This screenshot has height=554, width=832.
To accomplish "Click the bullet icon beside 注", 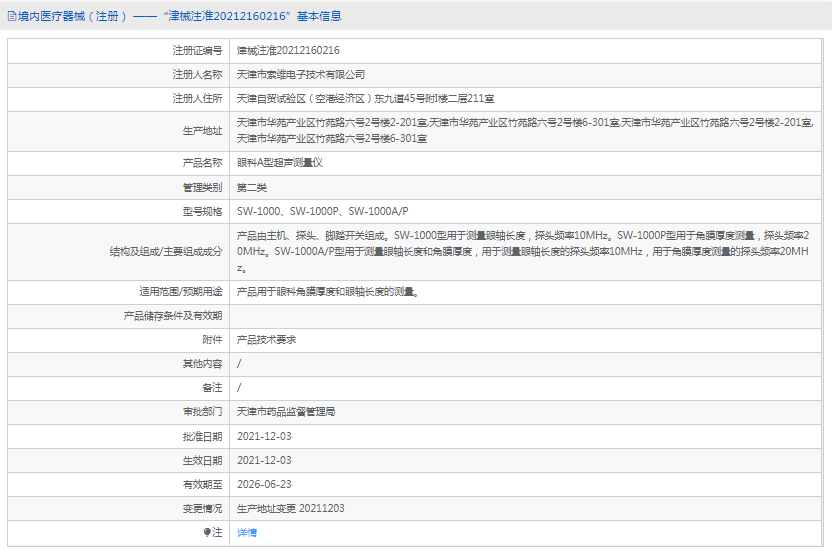I will (207, 532).
